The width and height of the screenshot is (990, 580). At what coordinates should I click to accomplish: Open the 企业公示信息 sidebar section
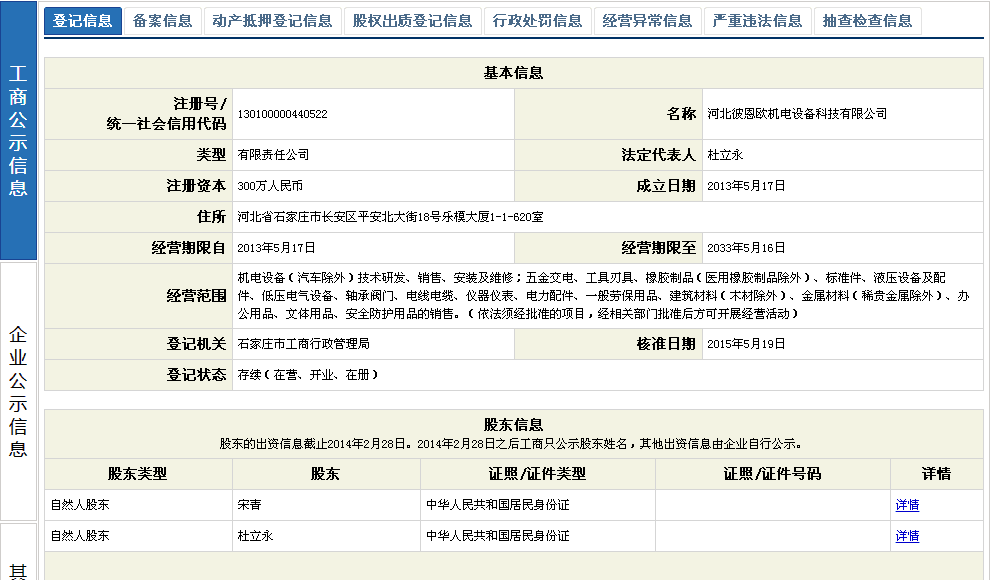tap(18, 390)
